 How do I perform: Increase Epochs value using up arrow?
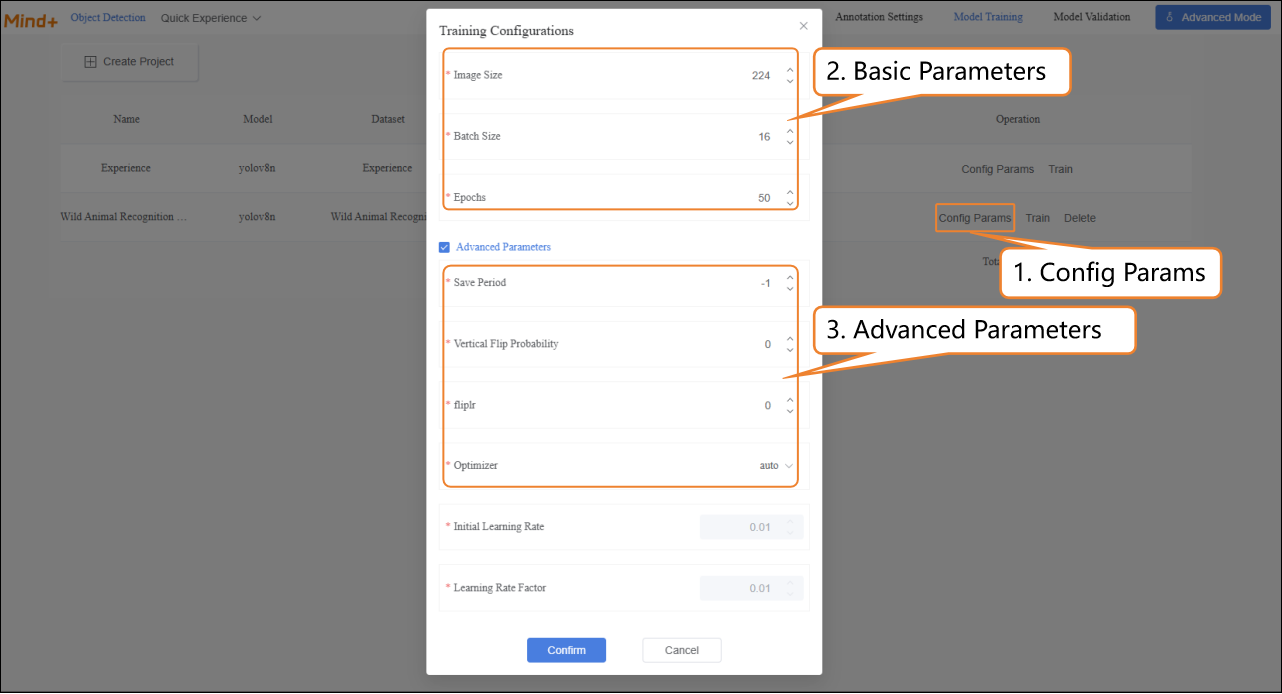(790, 192)
